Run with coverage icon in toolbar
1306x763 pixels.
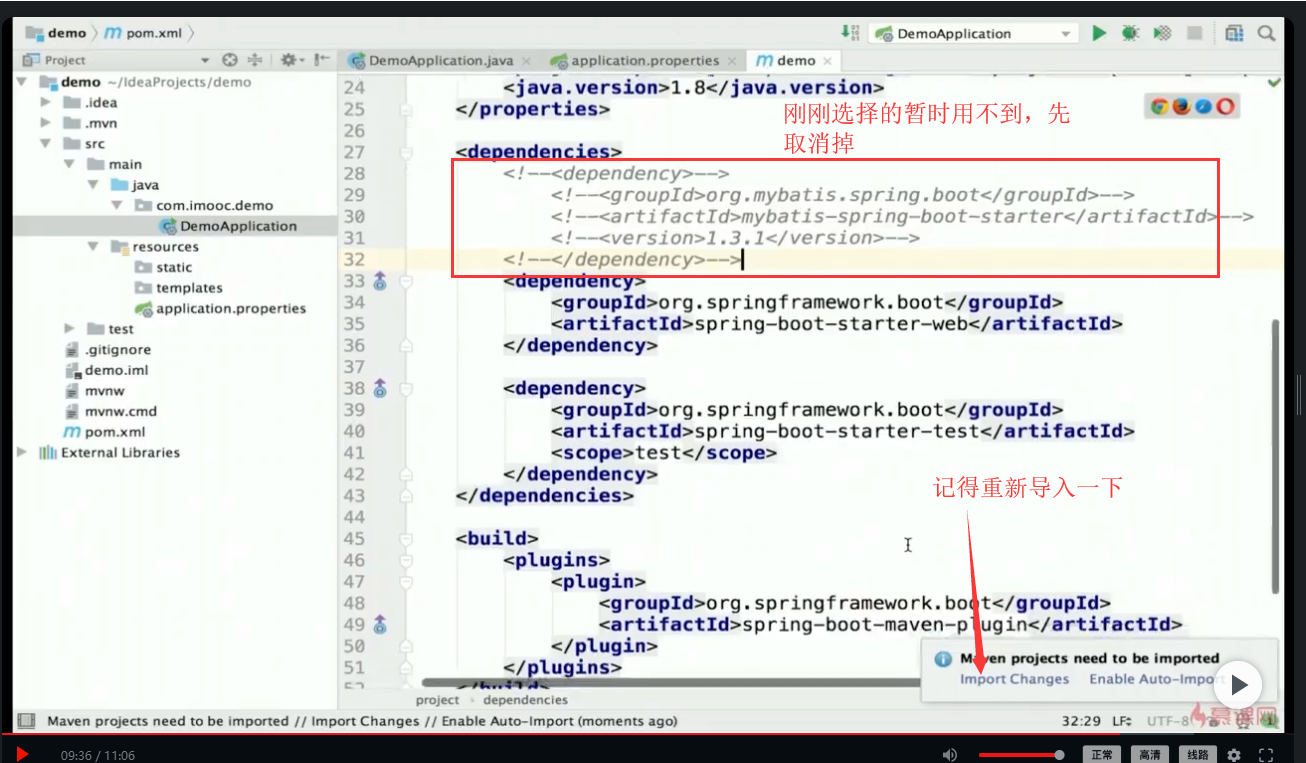1161,33
